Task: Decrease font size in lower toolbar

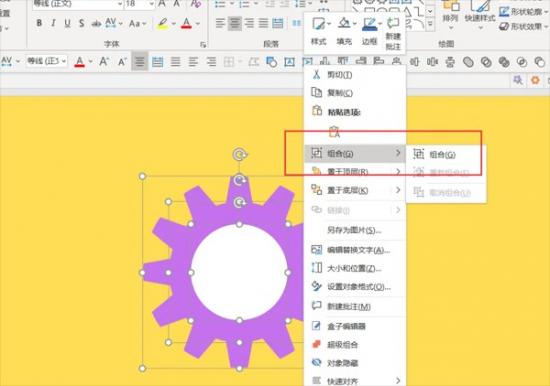Action: click(x=122, y=62)
